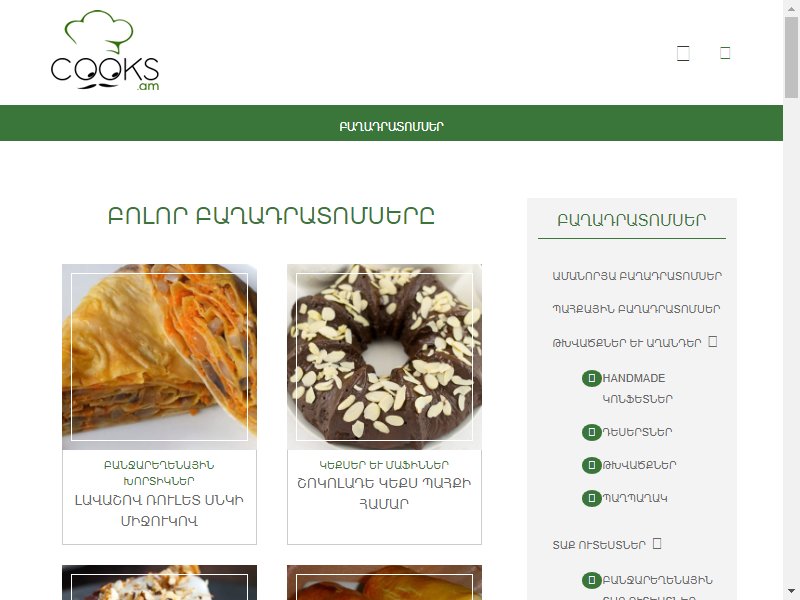This screenshot has height=600, width=800.
Task: Click green circle icon beside ԹԽՎԱԾՔՆԵՐ
Action: pos(591,465)
